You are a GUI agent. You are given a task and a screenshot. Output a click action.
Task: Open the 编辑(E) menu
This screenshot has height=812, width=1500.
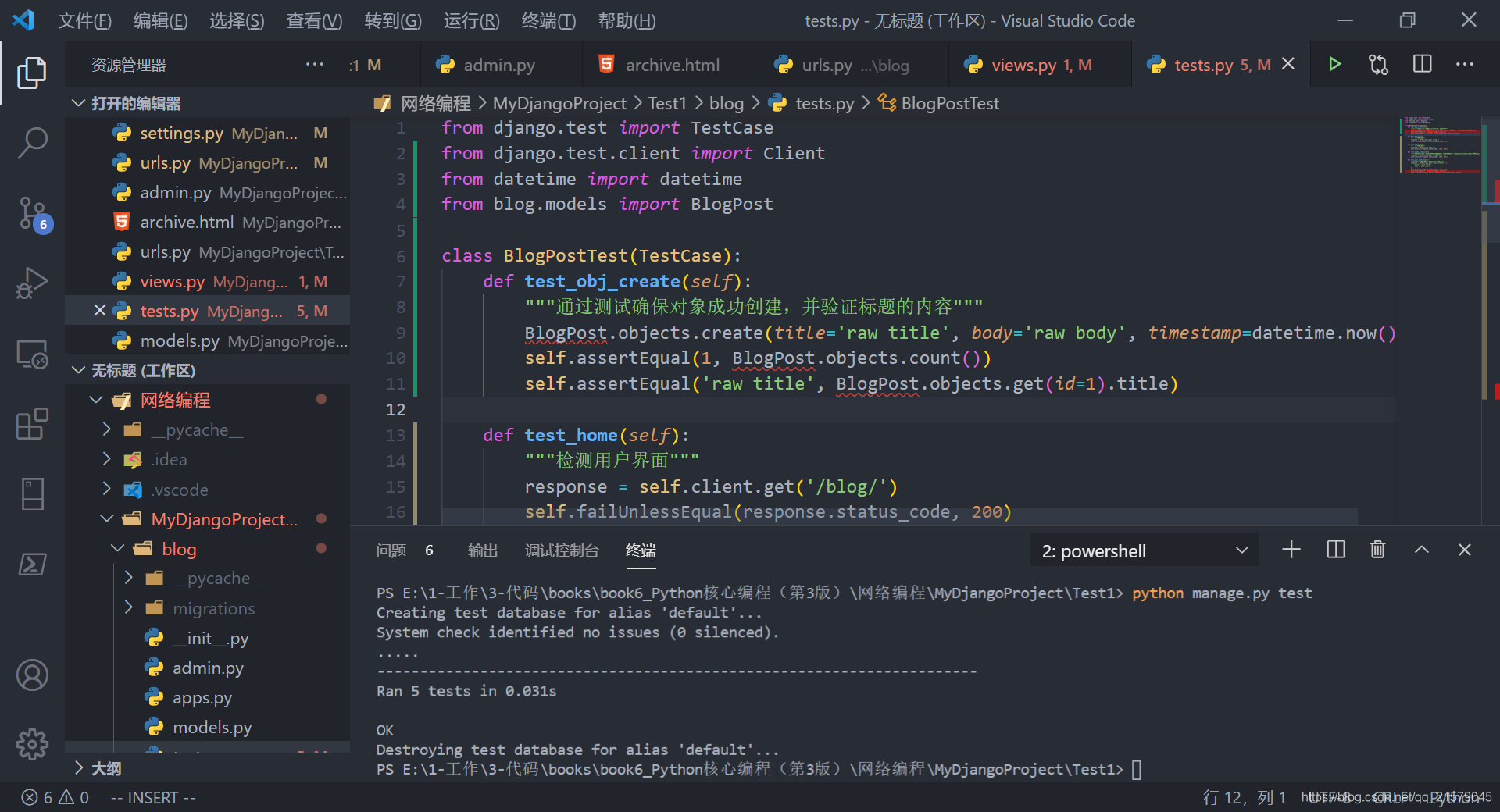[x=160, y=20]
